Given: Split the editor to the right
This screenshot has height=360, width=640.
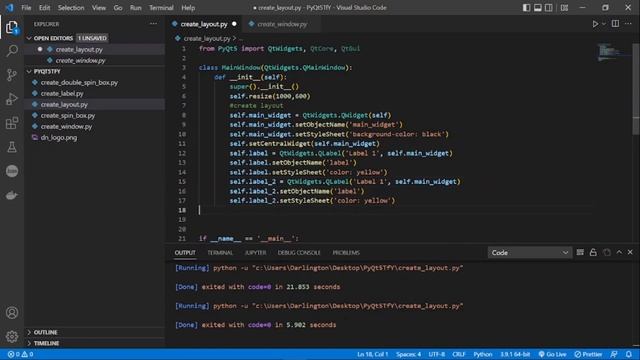Looking at the screenshot, I should coord(615,24).
